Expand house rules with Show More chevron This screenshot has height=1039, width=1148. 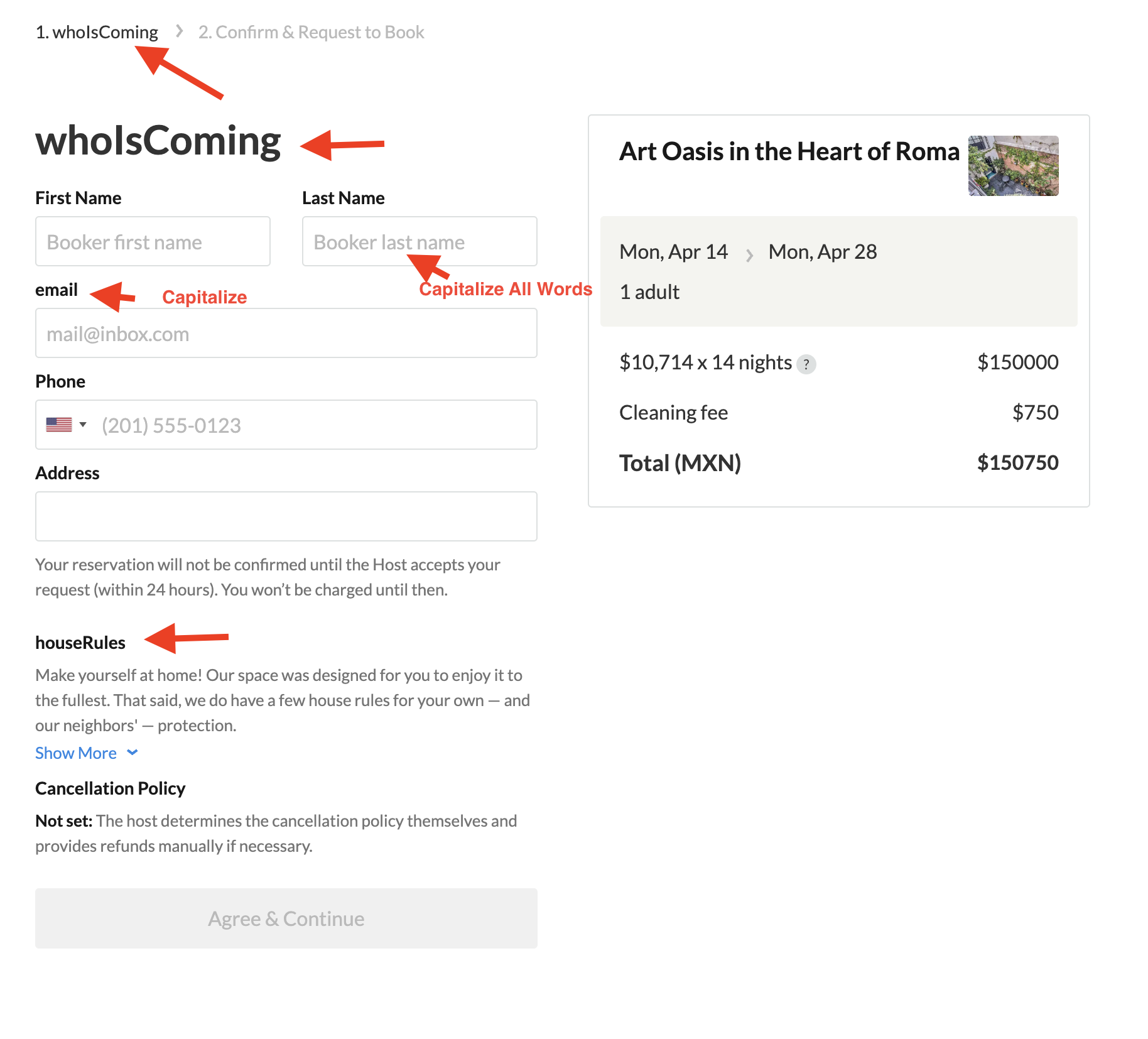pyautogui.click(x=132, y=753)
